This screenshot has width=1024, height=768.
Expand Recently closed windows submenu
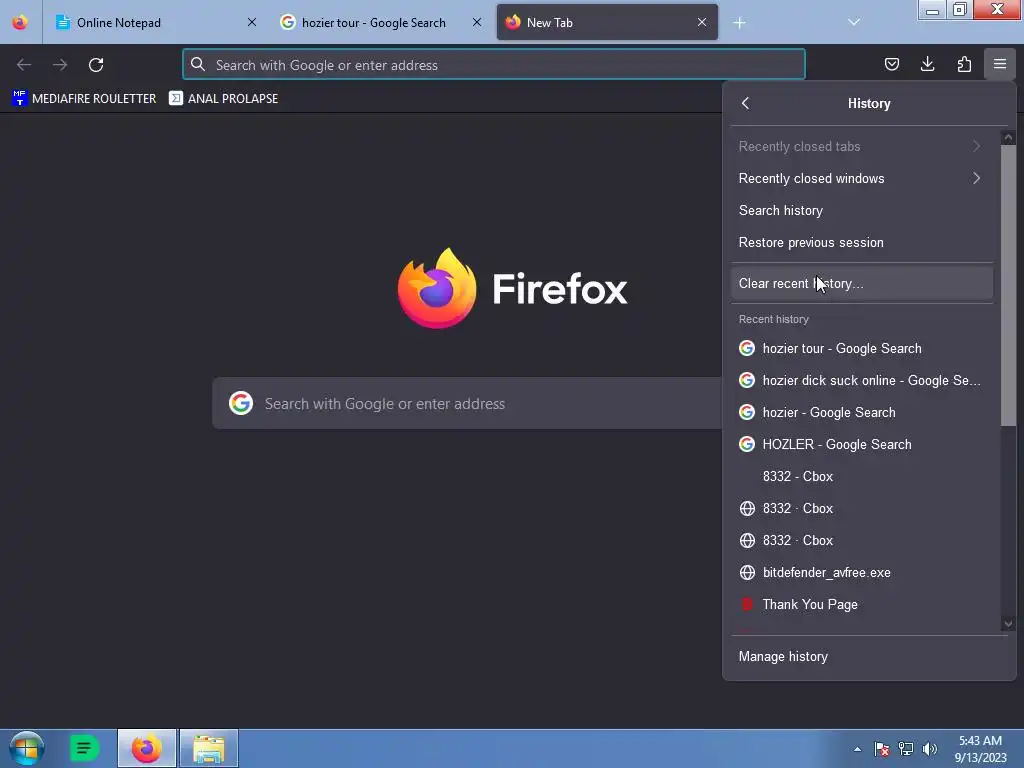pyautogui.click(x=862, y=178)
